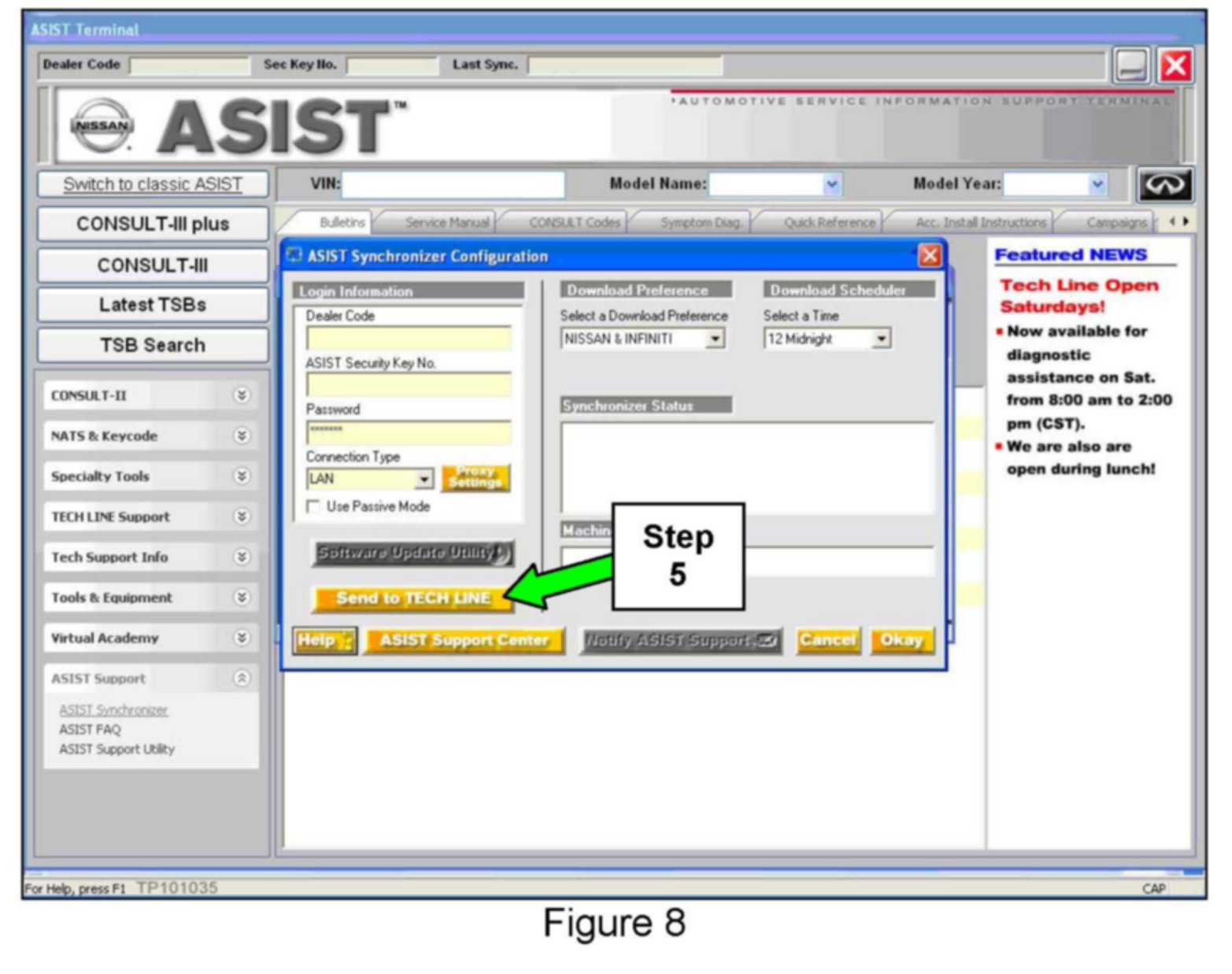Expand the CONSULT-II sidebar section
Screen dimensions: 1232x974
click(242, 395)
